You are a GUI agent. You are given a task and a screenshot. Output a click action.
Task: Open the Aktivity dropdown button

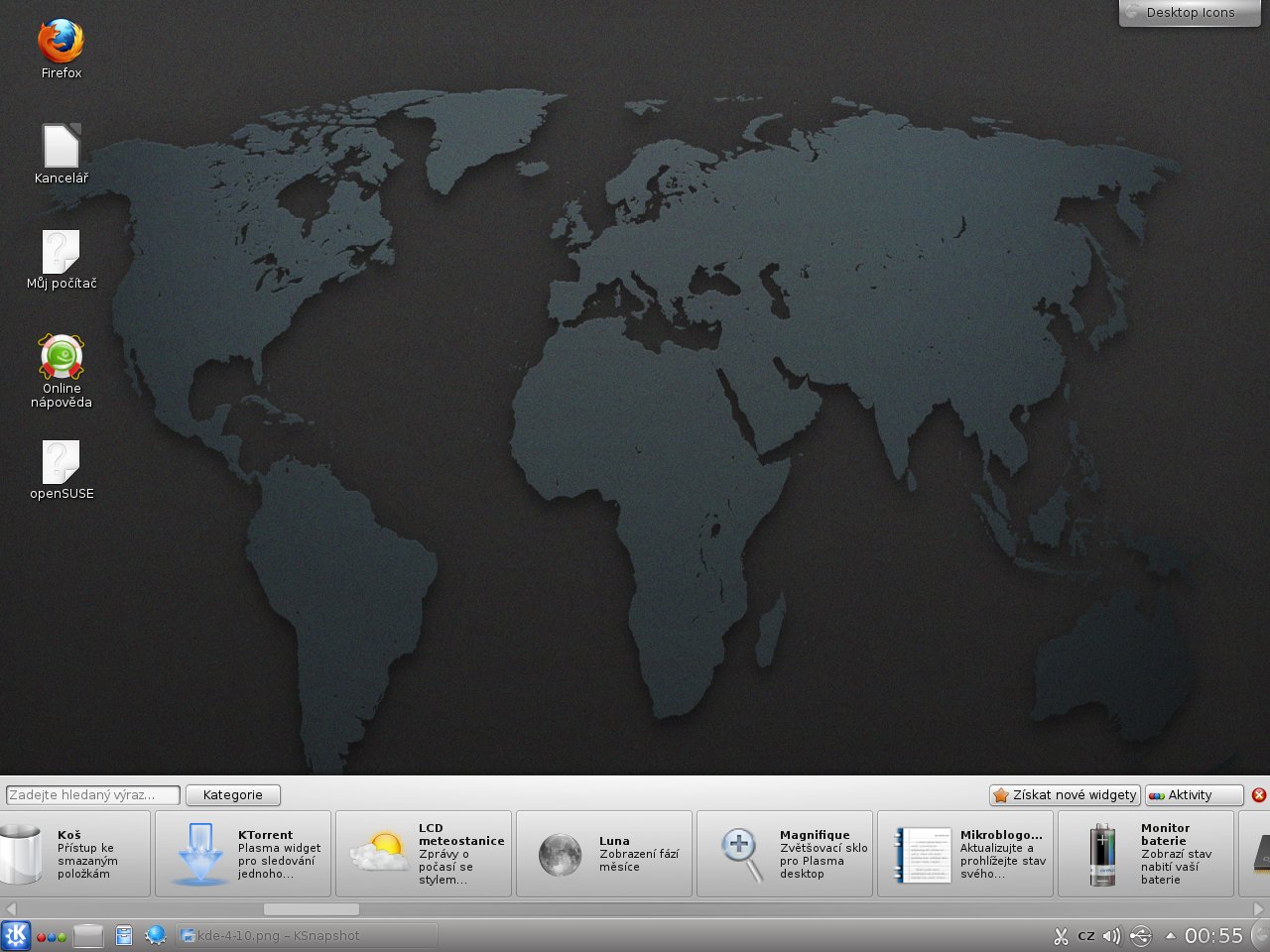tap(1194, 795)
